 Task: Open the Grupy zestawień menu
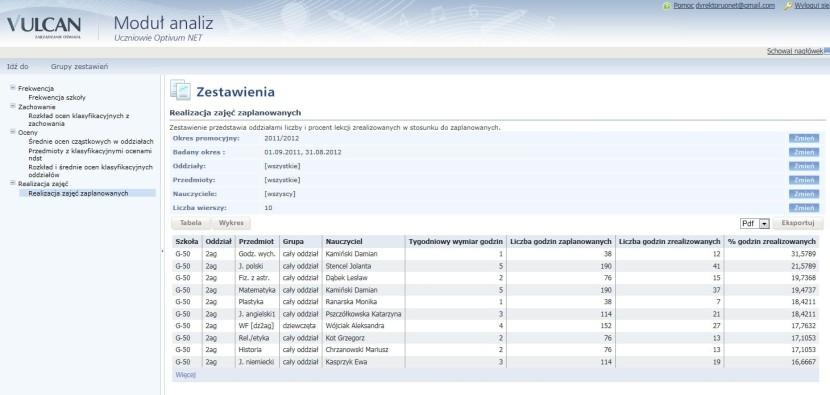(x=79, y=67)
